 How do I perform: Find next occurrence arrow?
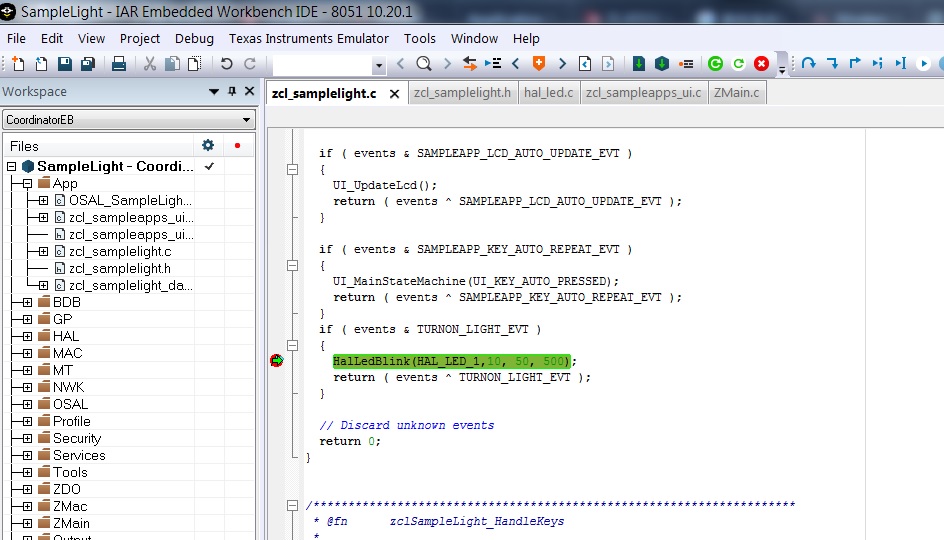(x=447, y=63)
